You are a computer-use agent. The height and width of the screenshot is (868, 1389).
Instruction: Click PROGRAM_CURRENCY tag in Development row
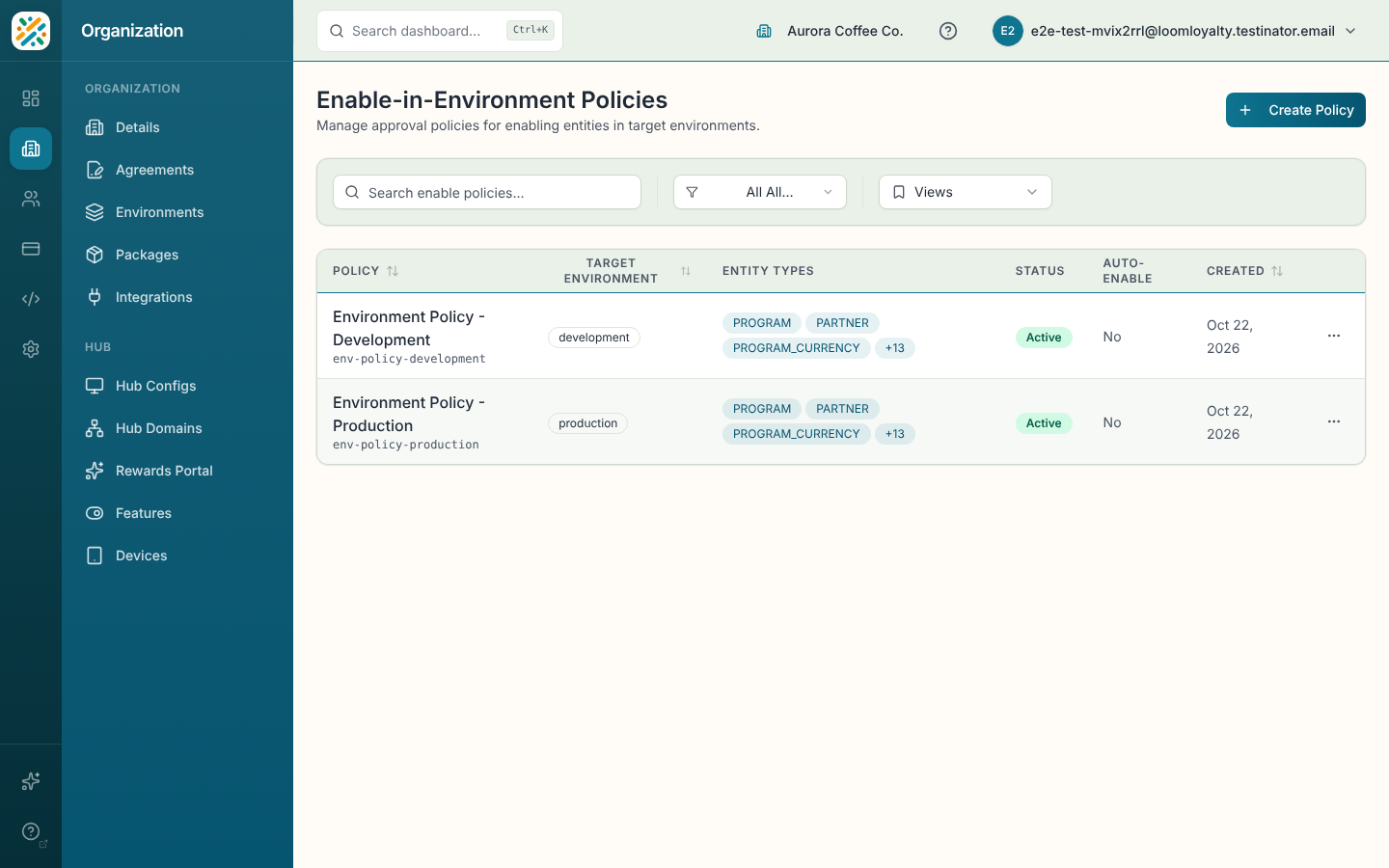click(x=796, y=348)
